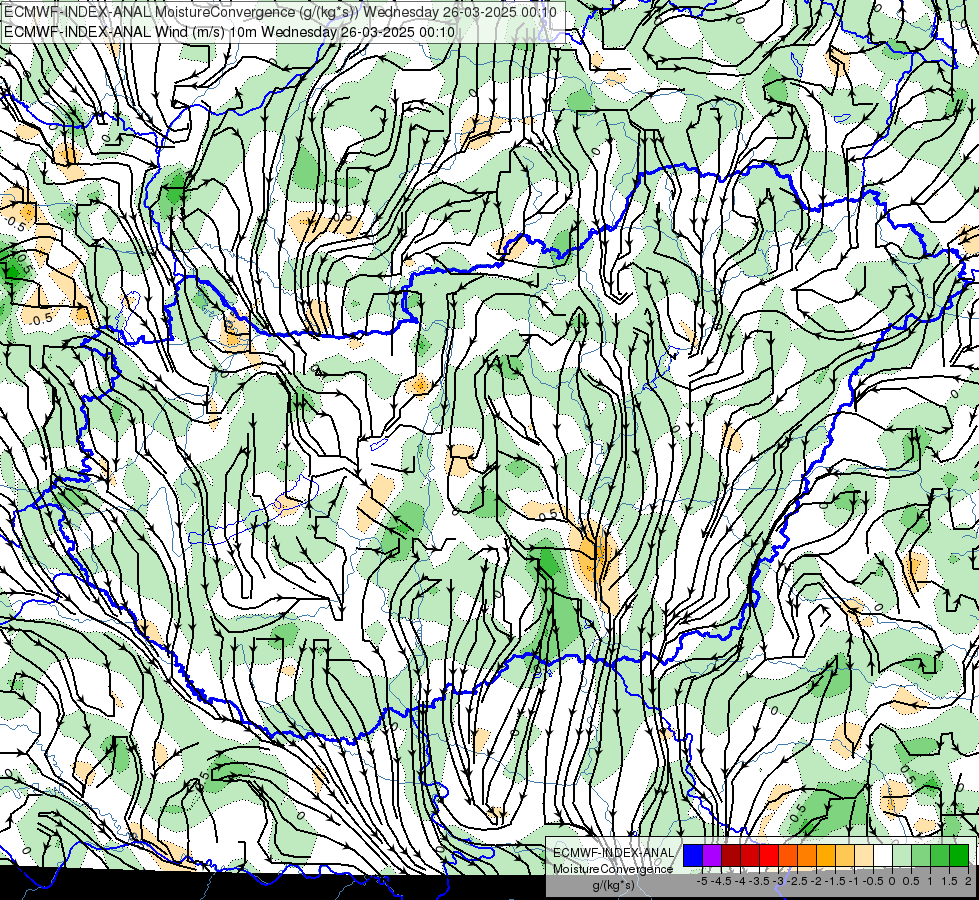Image resolution: width=979 pixels, height=900 pixels.
Task: Click the legend tick label -4.5
Action: click(721, 881)
